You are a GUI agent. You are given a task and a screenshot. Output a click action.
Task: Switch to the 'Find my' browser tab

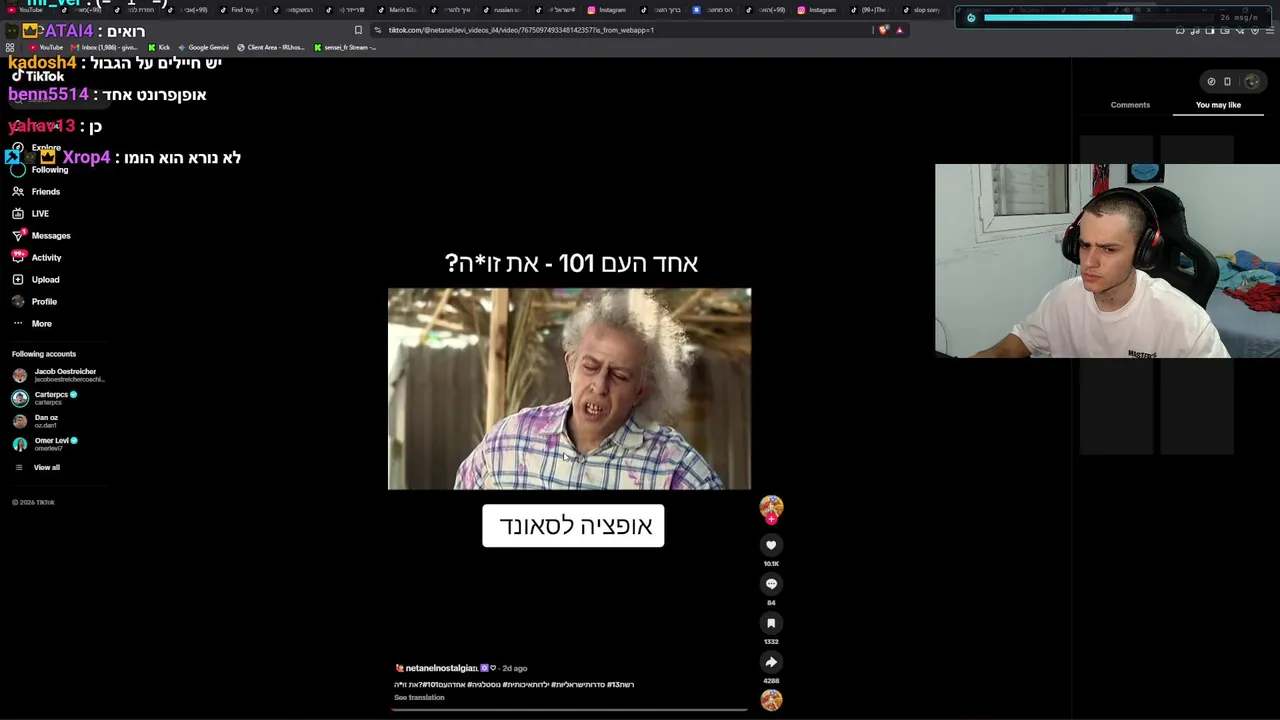point(239,10)
